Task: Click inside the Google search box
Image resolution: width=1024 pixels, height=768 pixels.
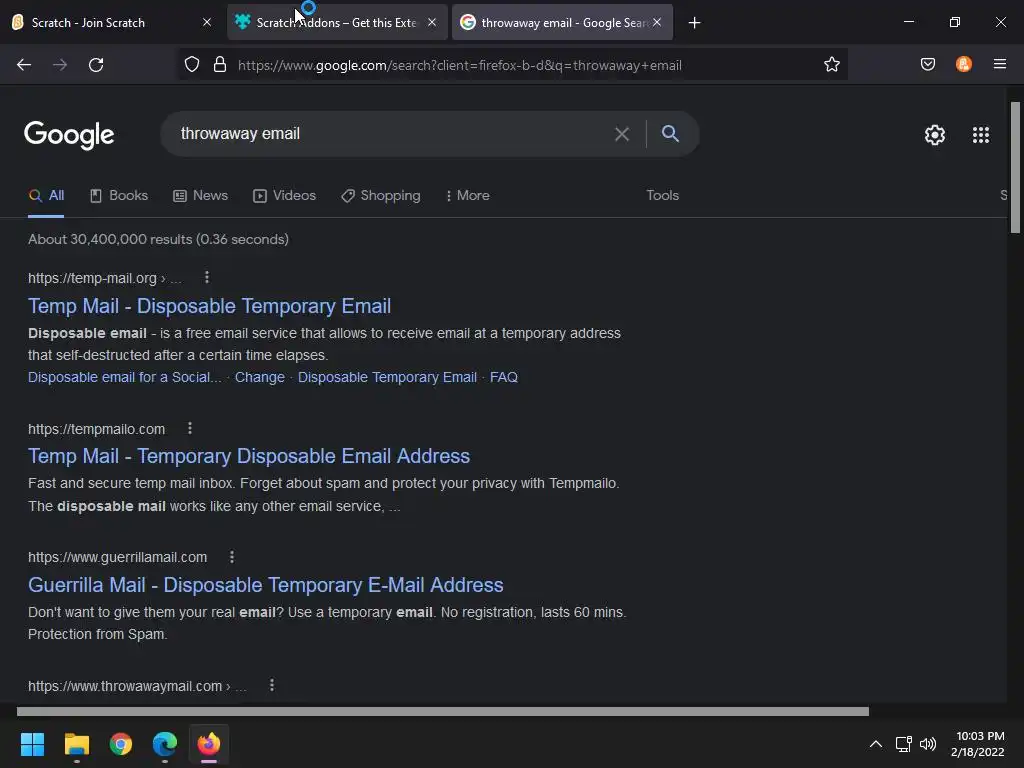Action: [x=392, y=134]
